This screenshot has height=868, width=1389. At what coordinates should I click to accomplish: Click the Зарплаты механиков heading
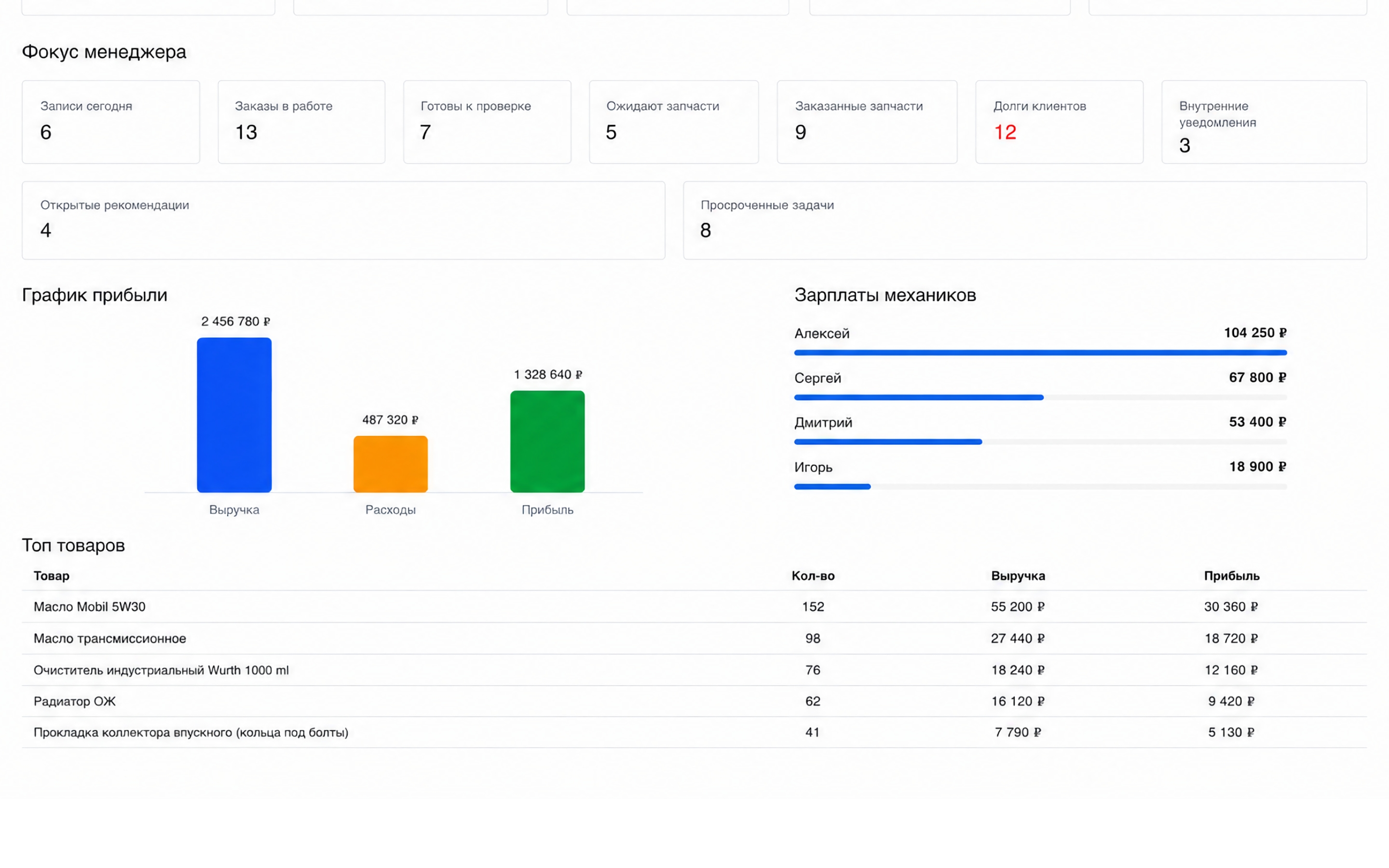tap(885, 295)
